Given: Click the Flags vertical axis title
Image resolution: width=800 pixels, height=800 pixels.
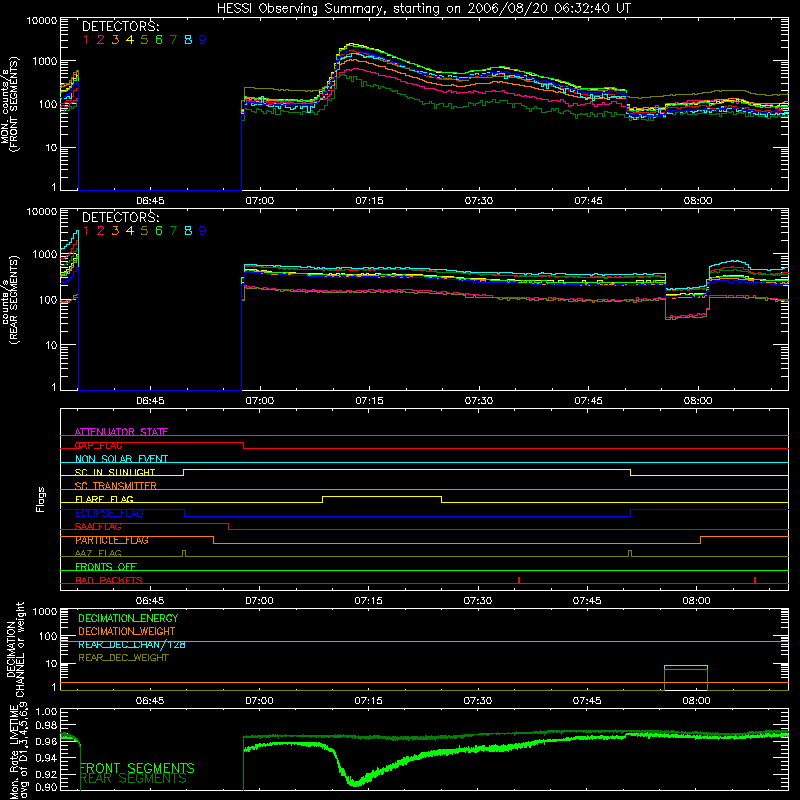Looking at the screenshot, I should point(41,499).
